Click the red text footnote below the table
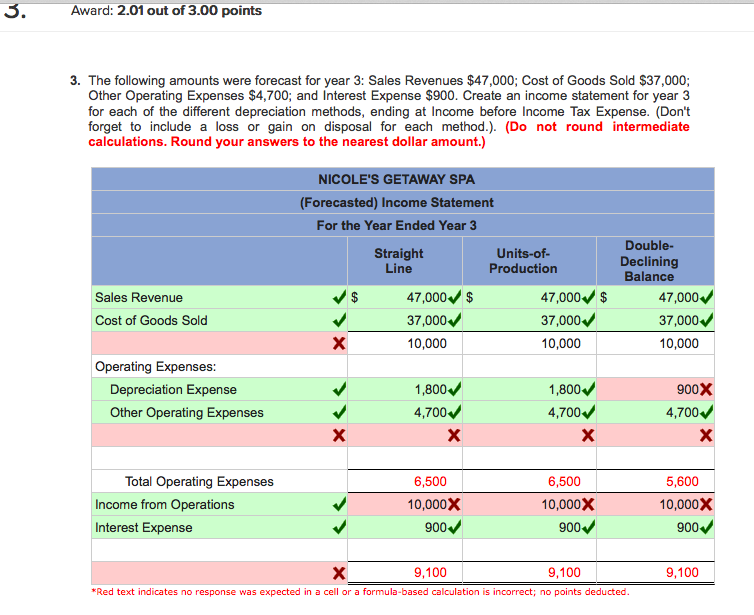This screenshot has height=615, width=754. tap(360, 592)
